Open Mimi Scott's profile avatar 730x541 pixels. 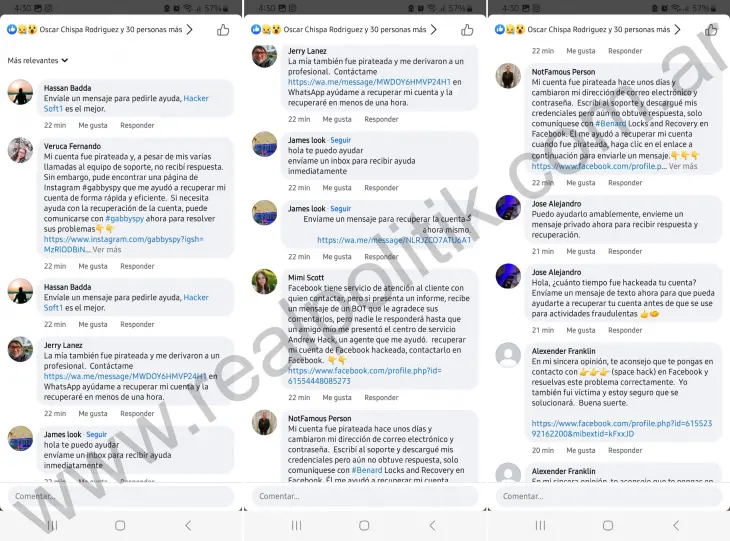[x=264, y=282]
